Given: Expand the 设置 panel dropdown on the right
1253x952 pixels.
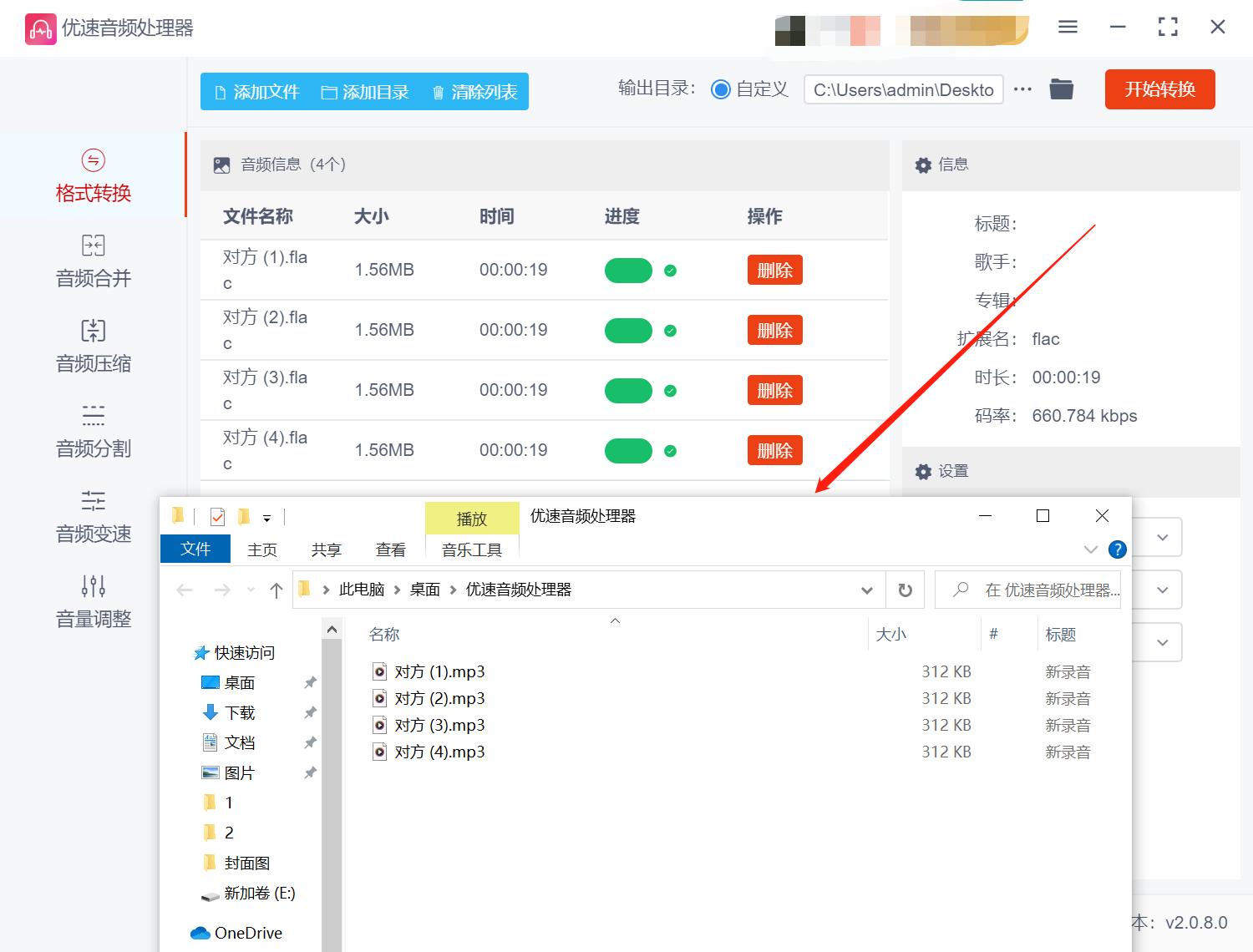Looking at the screenshot, I should click(1162, 537).
